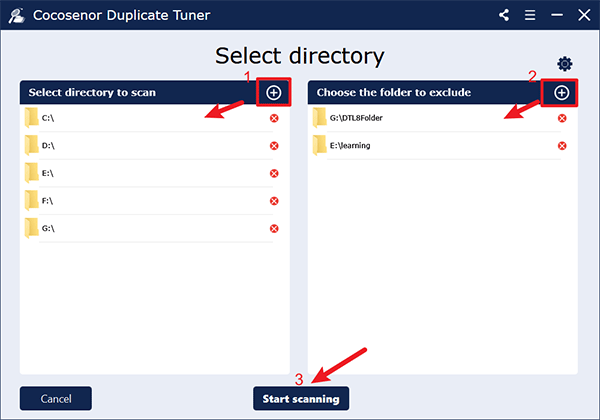This screenshot has width=600, height=420.
Task: Click the share icon in title bar
Action: tap(504, 15)
